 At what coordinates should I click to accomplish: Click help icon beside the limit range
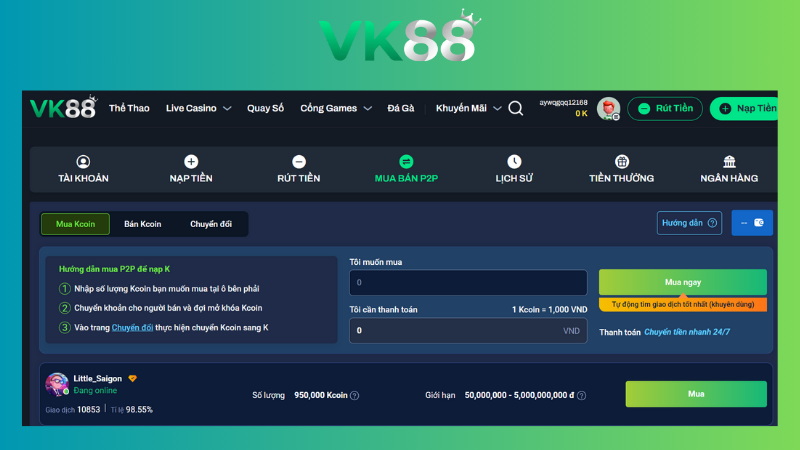(581, 395)
